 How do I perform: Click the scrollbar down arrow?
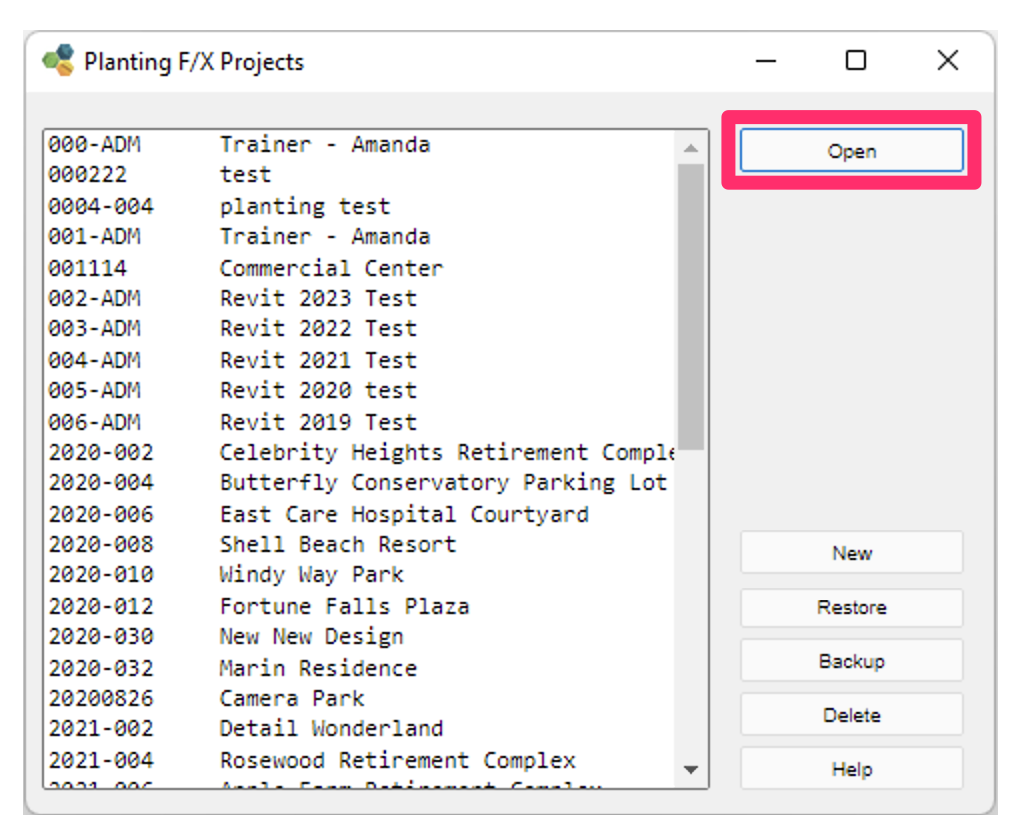tap(691, 771)
